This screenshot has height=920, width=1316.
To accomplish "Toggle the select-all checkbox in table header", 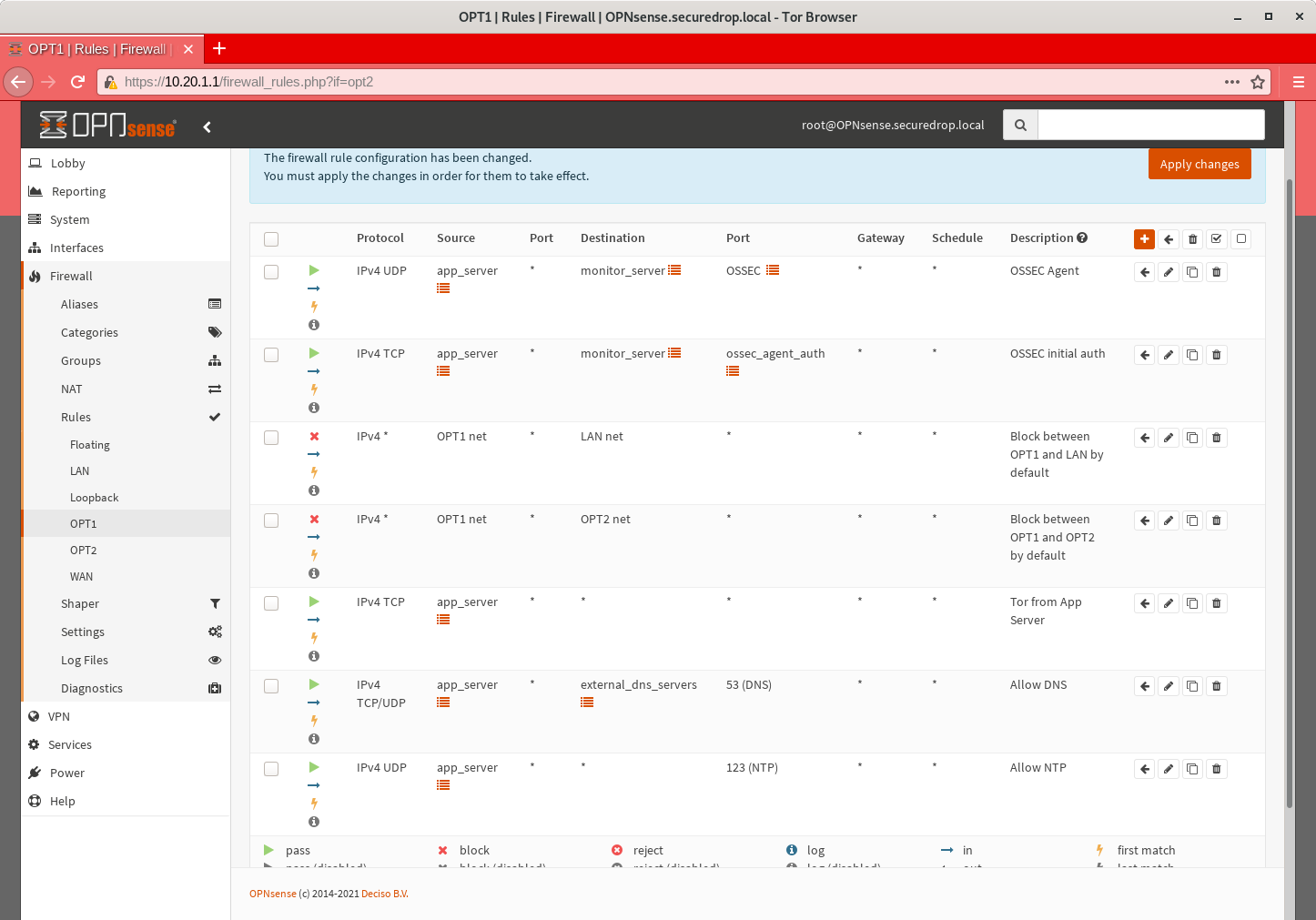I will 270,238.
